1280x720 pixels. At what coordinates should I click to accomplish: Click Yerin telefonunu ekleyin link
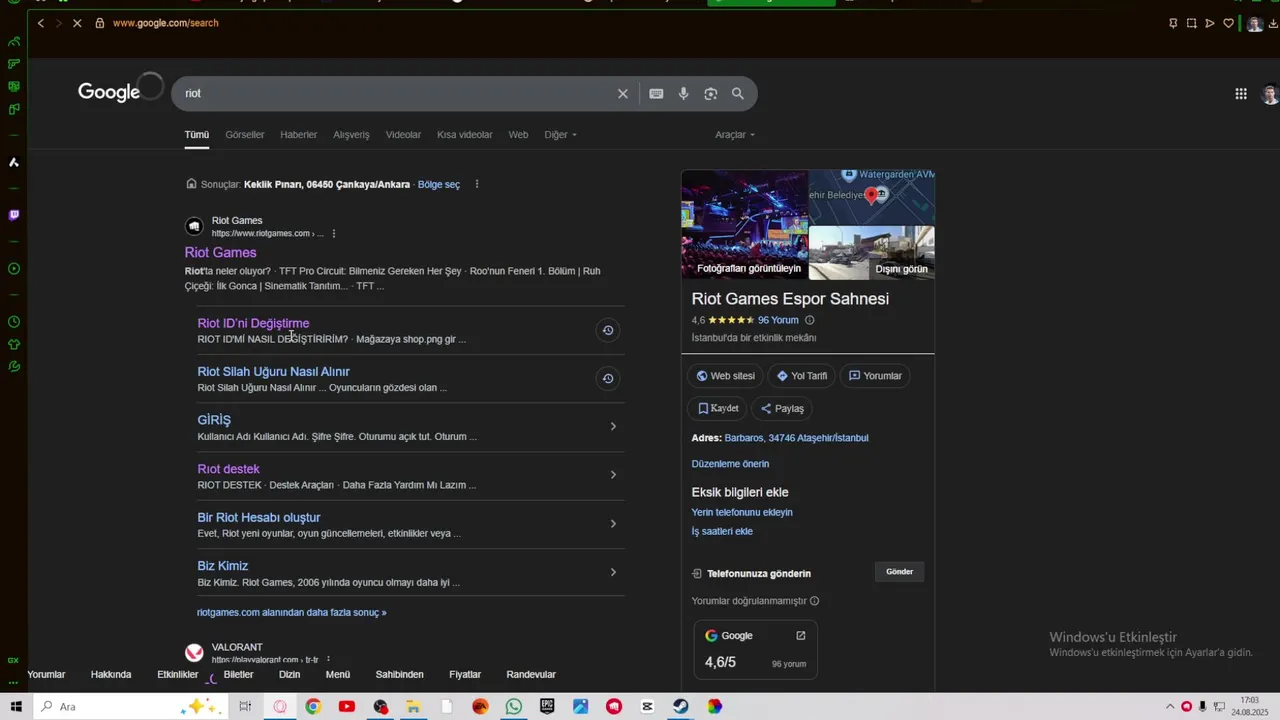(742, 512)
